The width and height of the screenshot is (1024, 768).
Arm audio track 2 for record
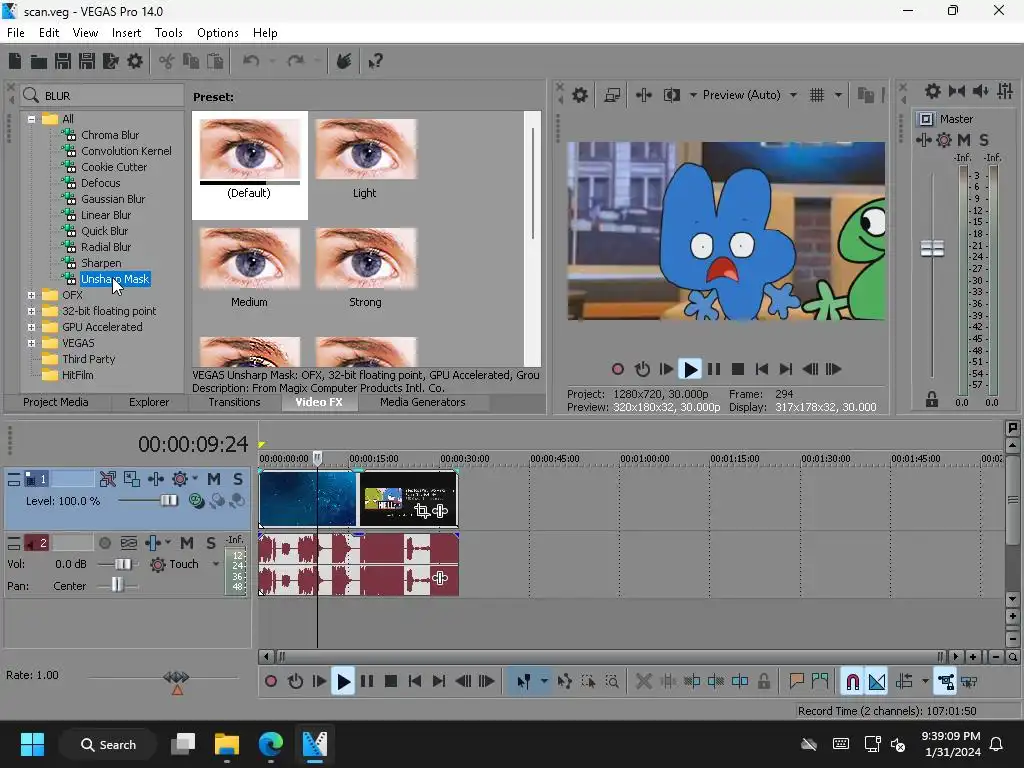pos(104,543)
